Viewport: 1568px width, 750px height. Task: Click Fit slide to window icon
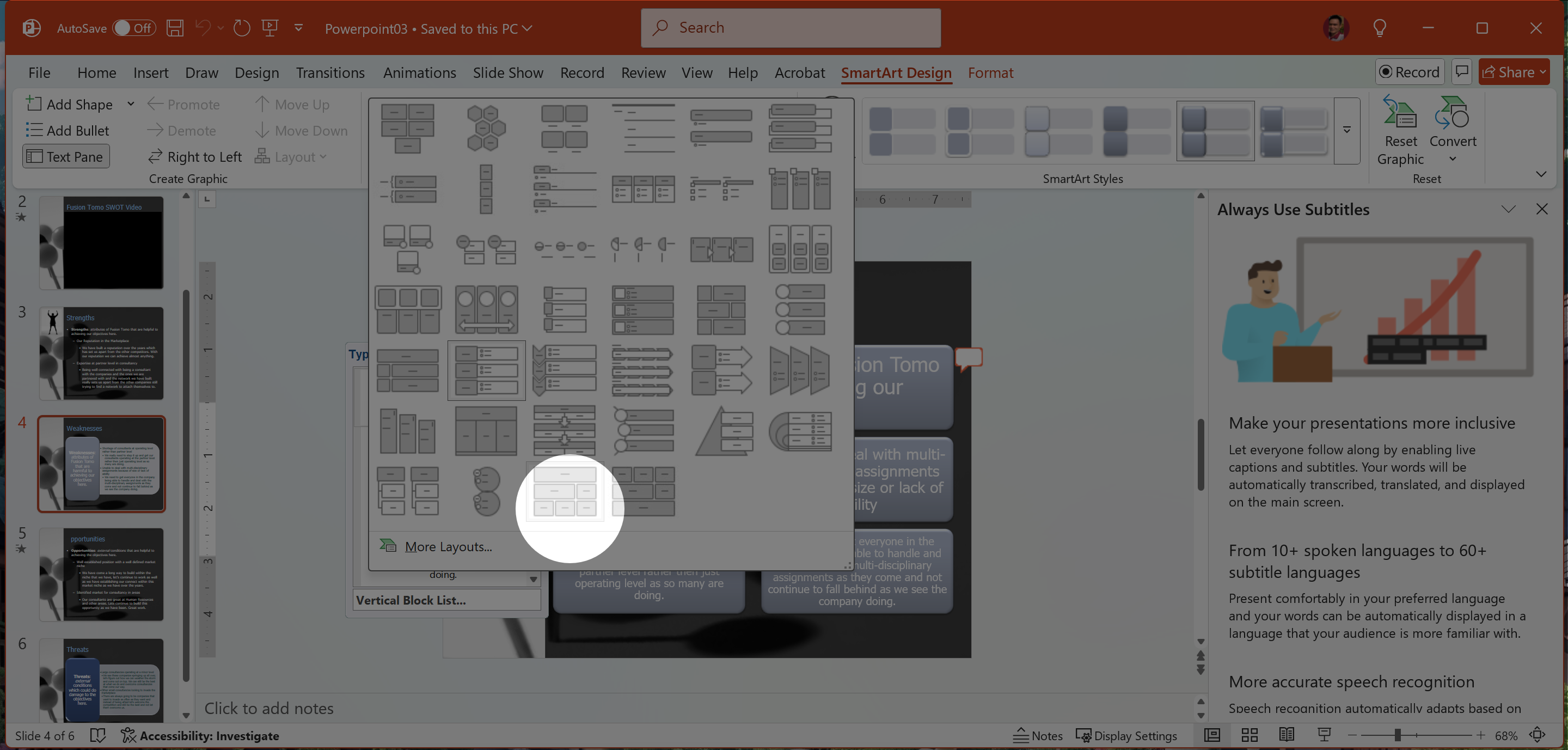[x=1538, y=735]
